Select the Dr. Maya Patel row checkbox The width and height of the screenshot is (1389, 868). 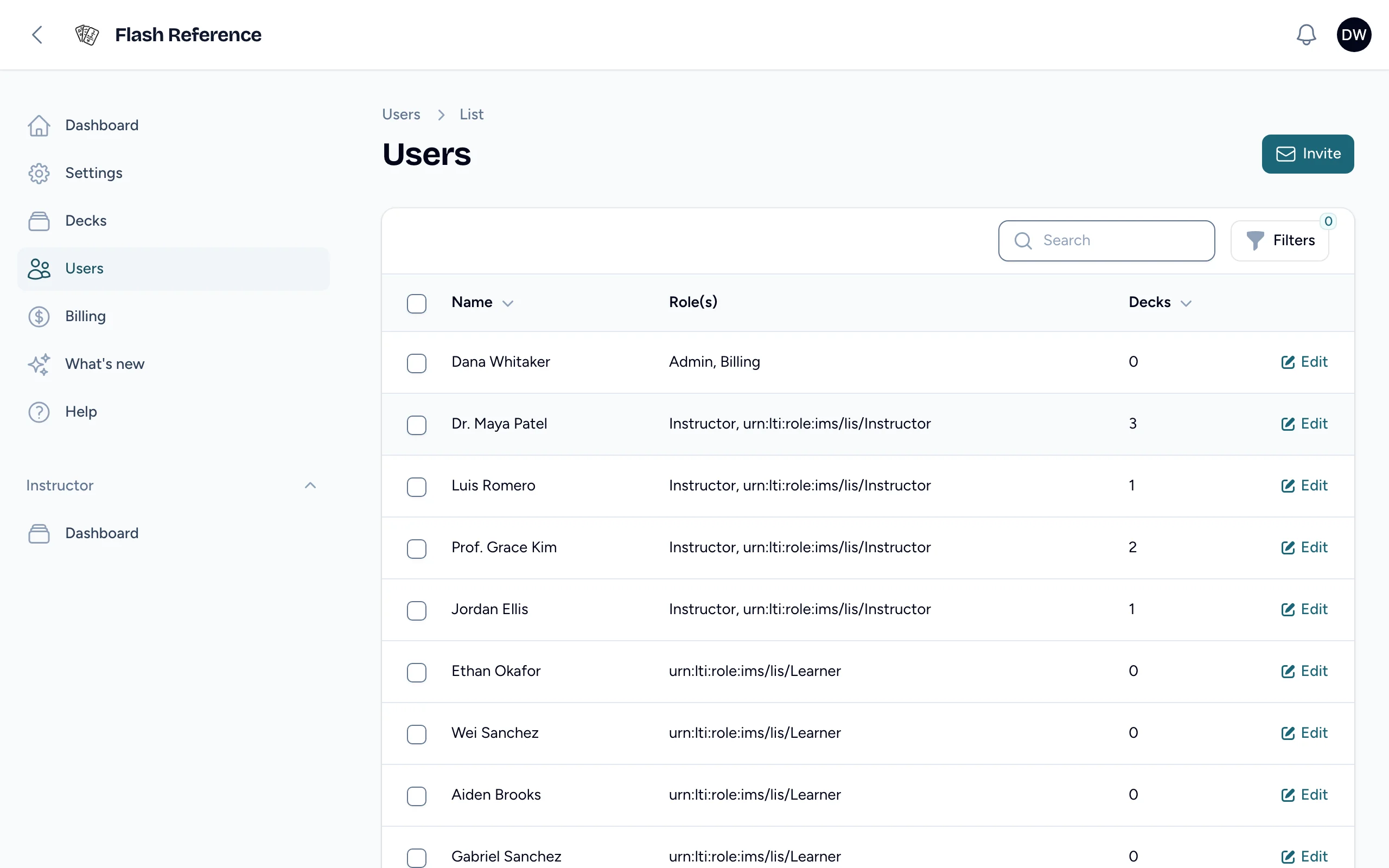(x=417, y=425)
